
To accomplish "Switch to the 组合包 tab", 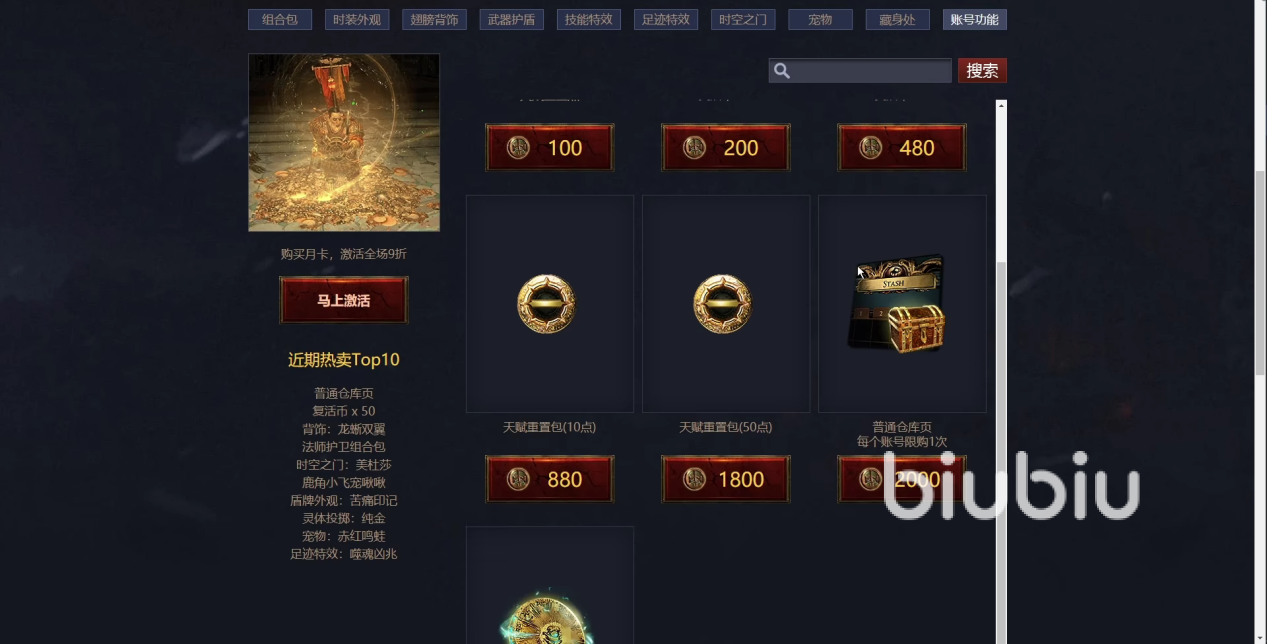I will click(x=280, y=19).
